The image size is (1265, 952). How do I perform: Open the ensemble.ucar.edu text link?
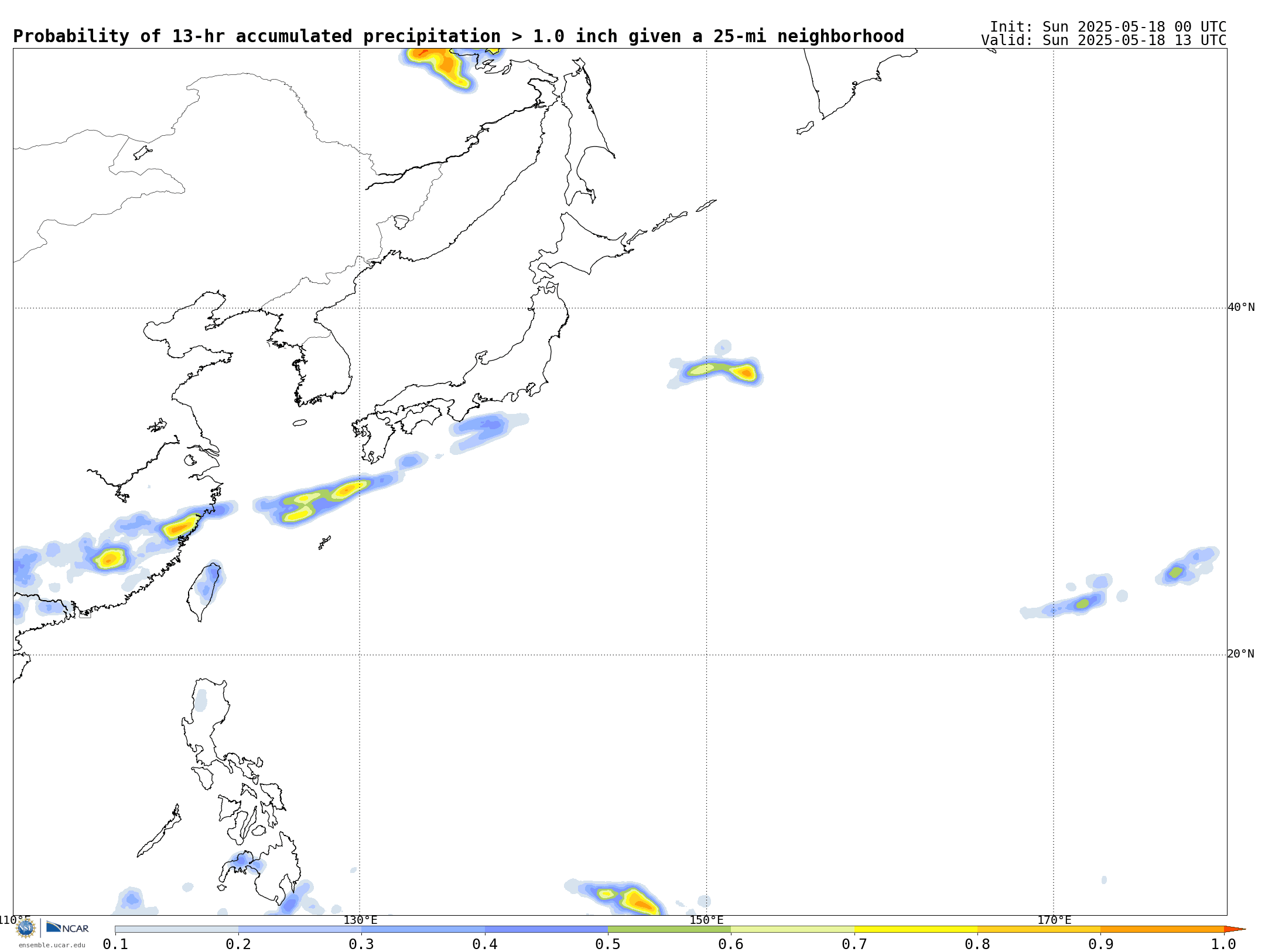pos(52,945)
